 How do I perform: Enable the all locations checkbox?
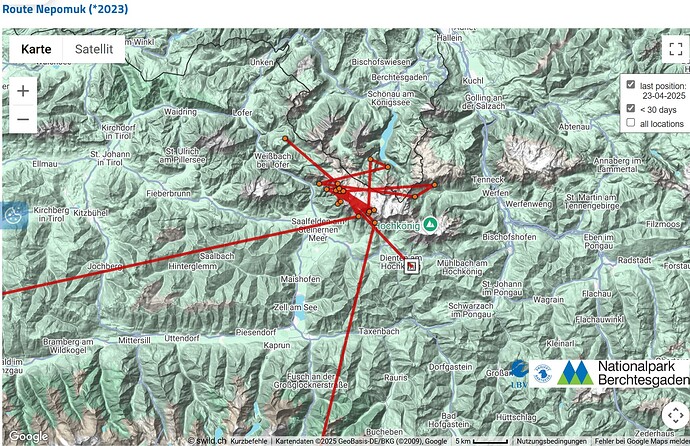(631, 123)
